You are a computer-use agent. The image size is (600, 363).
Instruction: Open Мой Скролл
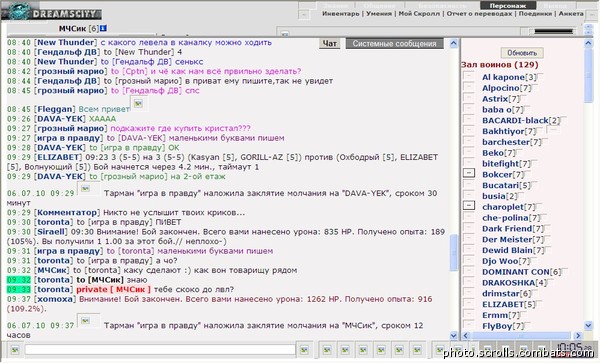click(419, 14)
